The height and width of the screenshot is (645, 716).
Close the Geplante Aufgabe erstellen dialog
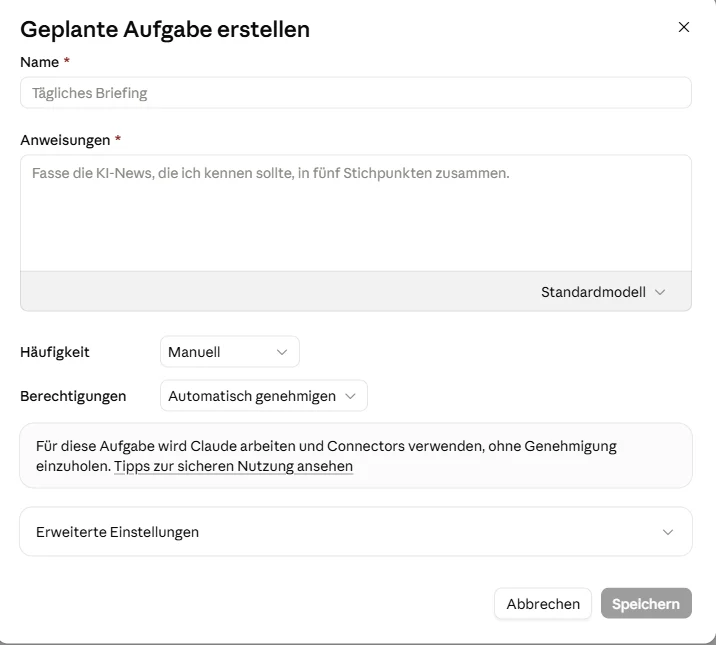684,27
